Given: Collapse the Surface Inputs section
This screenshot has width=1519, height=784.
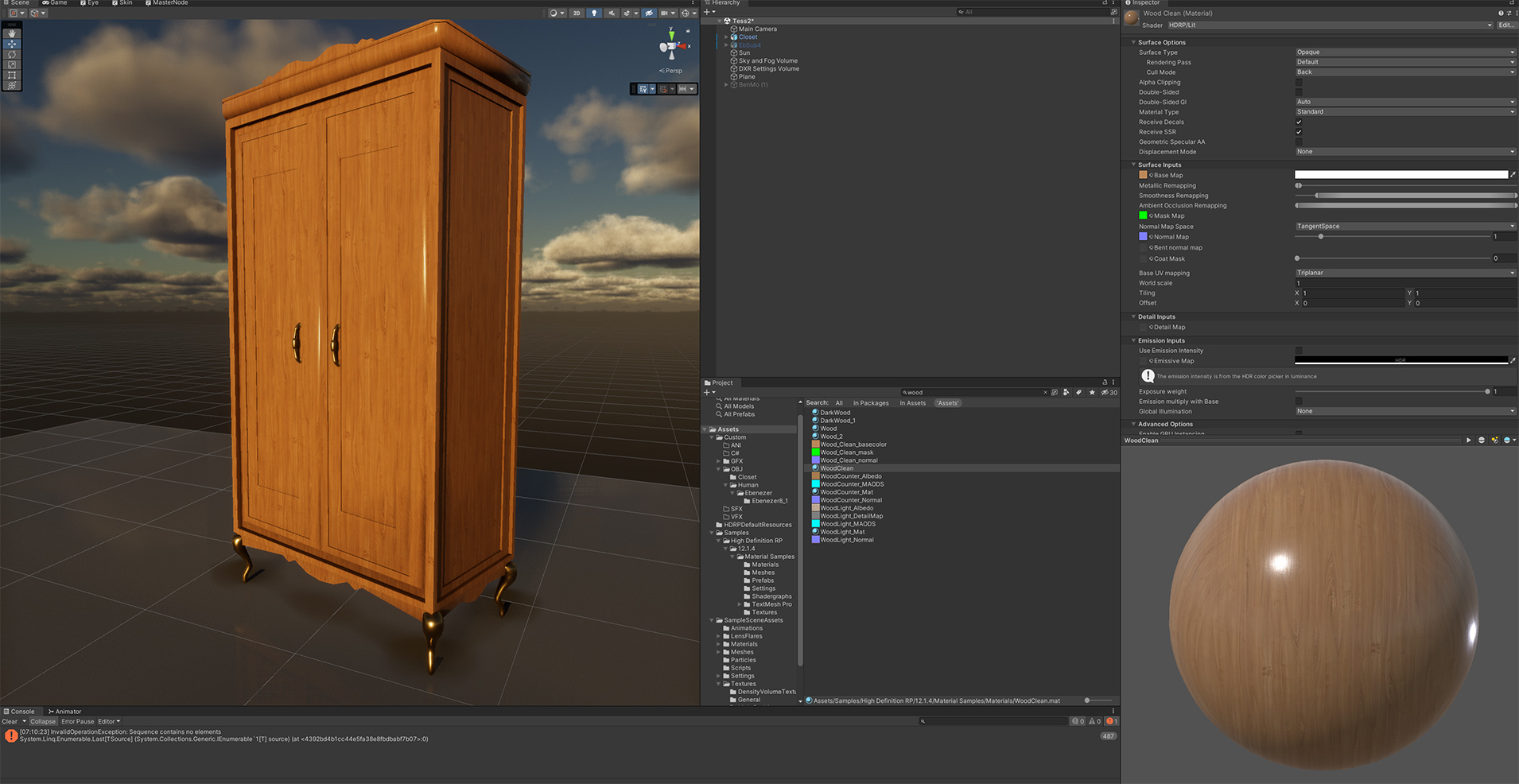Looking at the screenshot, I should [x=1159, y=165].
